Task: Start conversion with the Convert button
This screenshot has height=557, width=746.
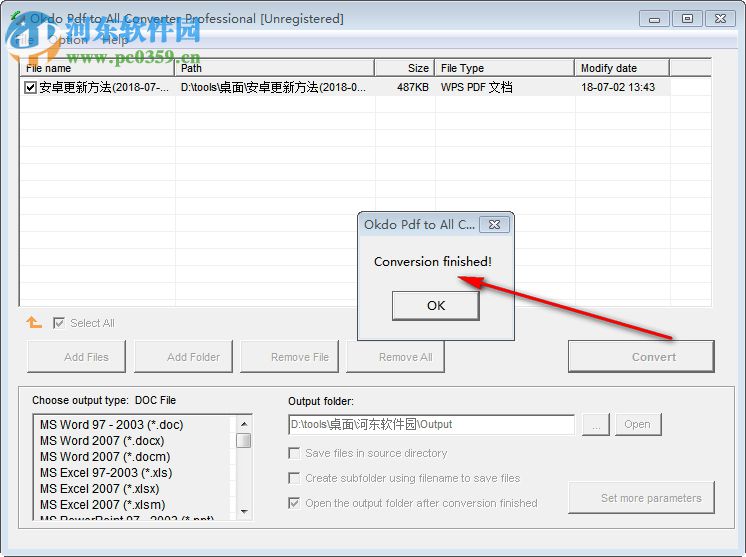Action: 641,356
